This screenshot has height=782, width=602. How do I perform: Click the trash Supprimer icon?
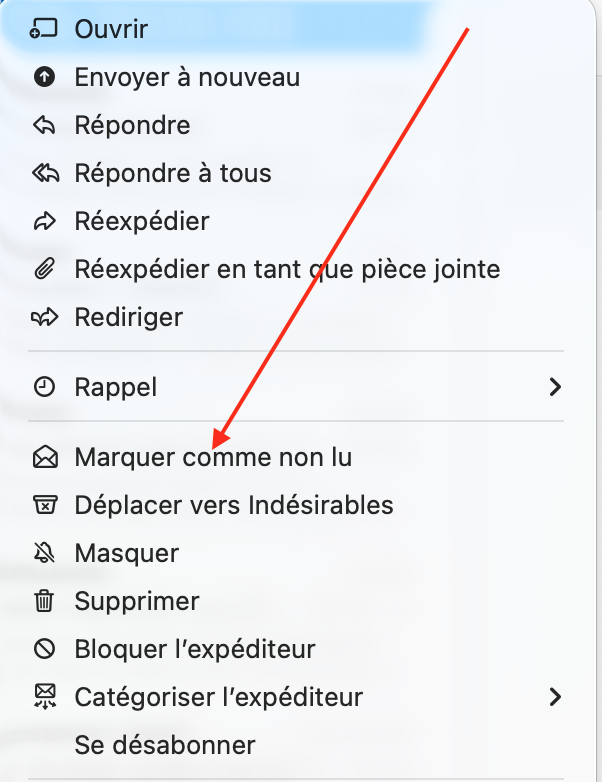[x=44, y=601]
